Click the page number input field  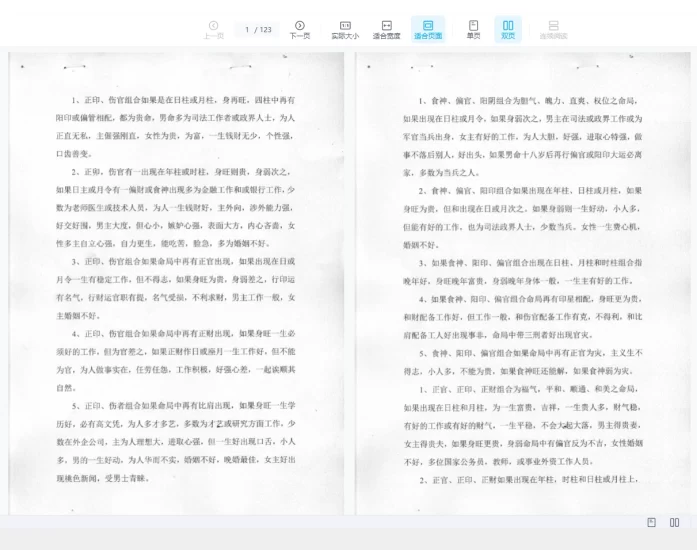247,30
